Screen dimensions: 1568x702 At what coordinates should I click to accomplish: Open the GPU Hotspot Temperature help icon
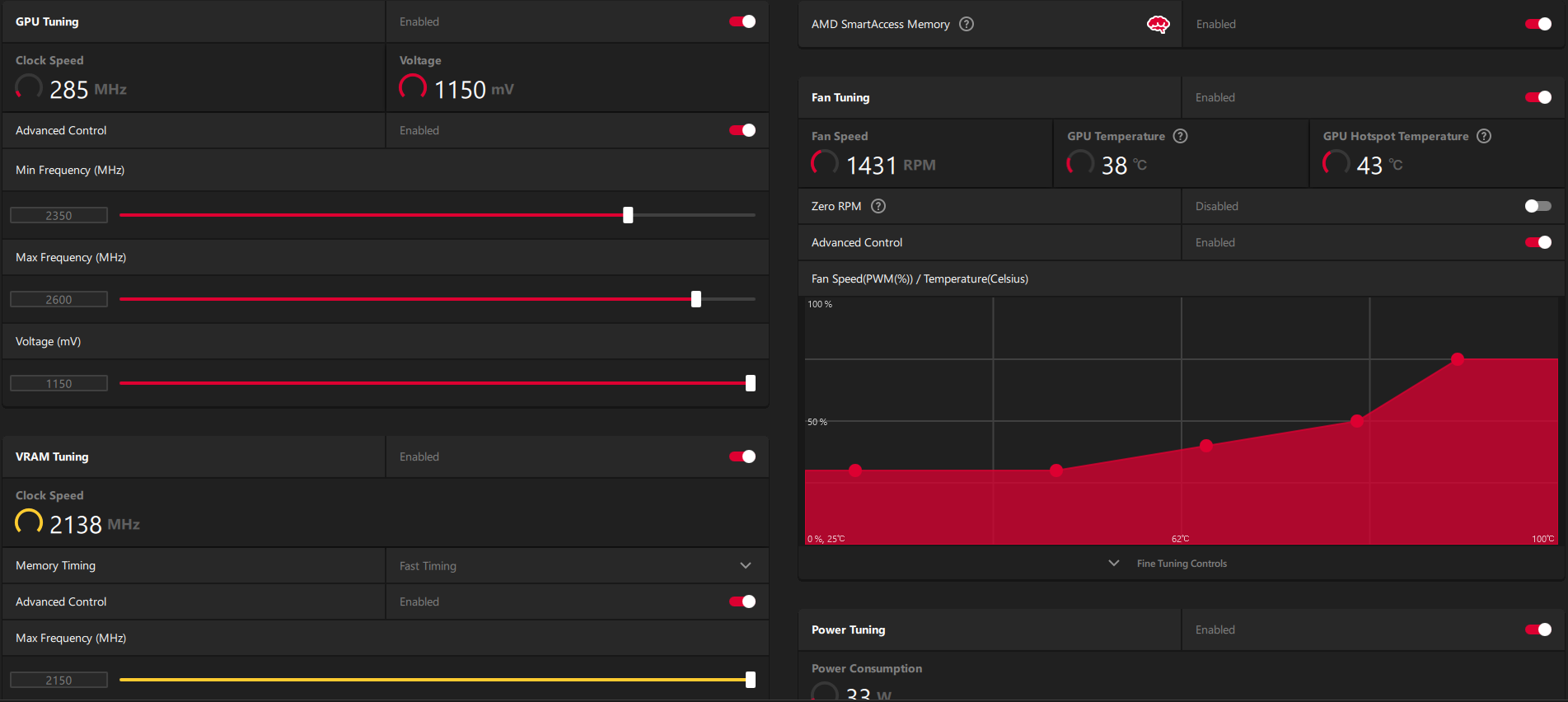click(1483, 136)
